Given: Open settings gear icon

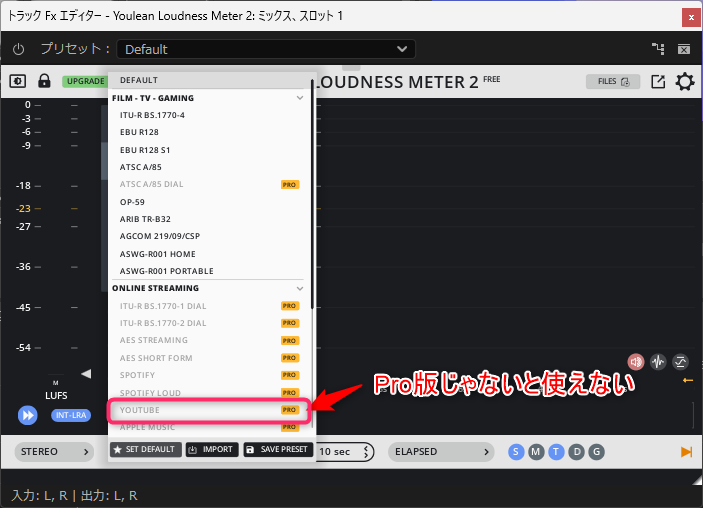Looking at the screenshot, I should point(685,82).
